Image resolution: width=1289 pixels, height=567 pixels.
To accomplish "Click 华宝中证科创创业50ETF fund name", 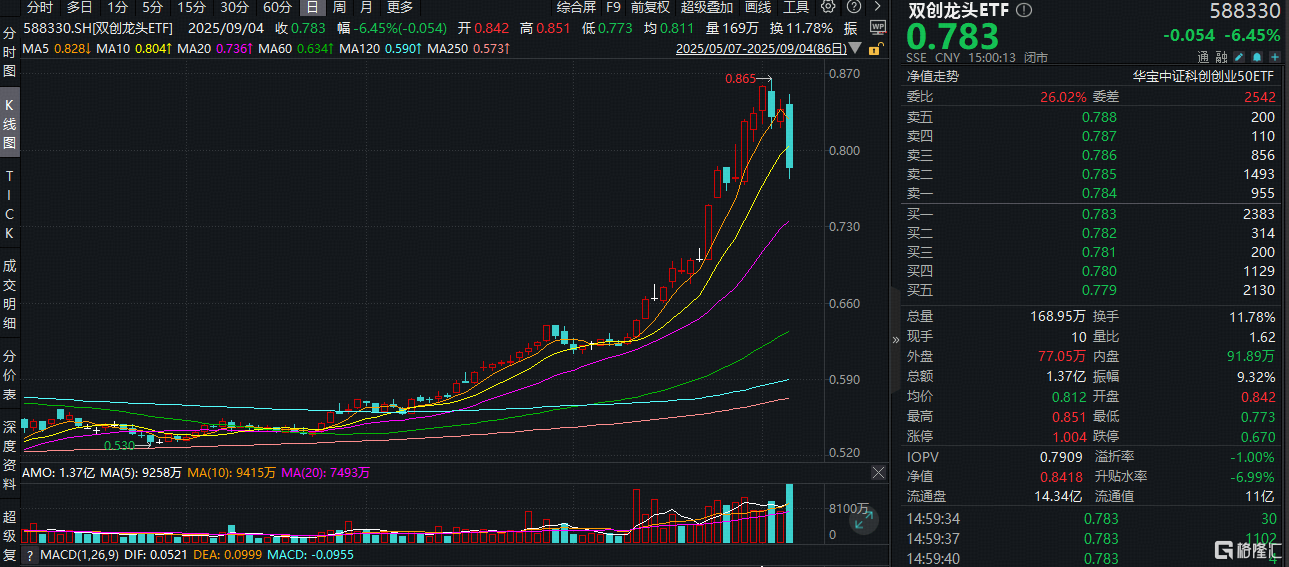I will coord(1204,76).
